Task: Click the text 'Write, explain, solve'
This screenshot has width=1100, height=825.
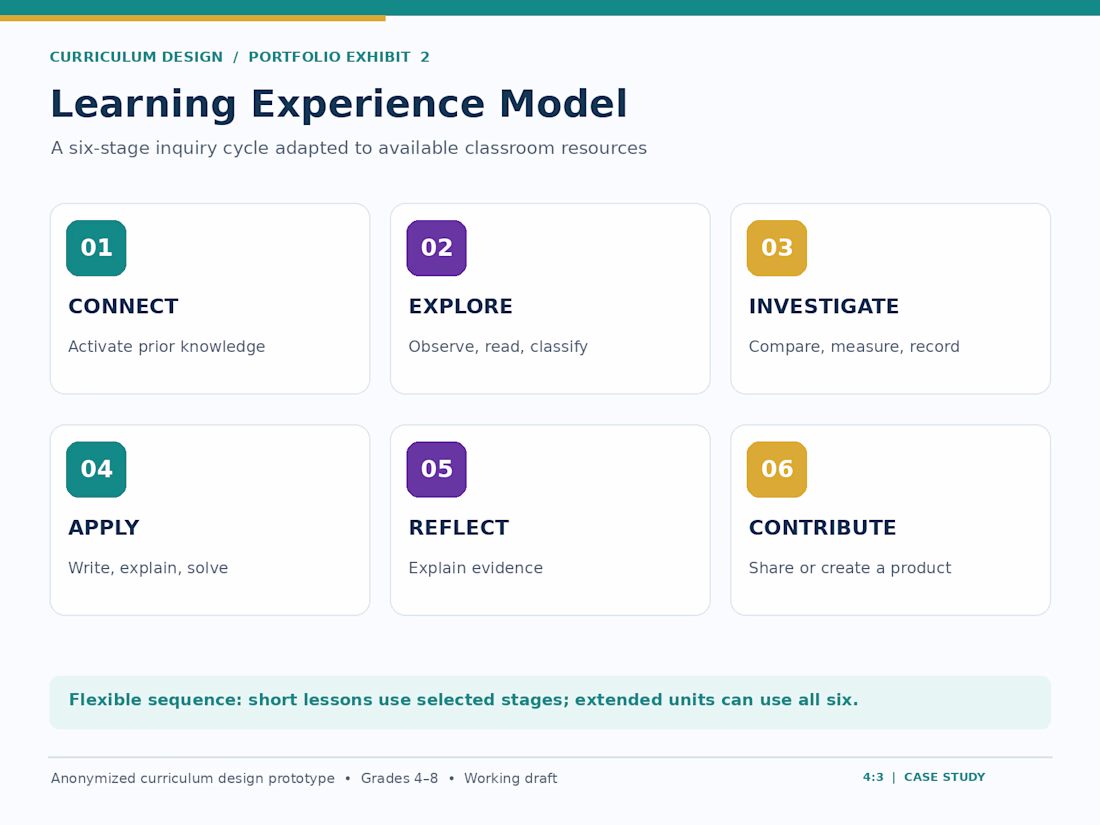Action: tap(148, 568)
